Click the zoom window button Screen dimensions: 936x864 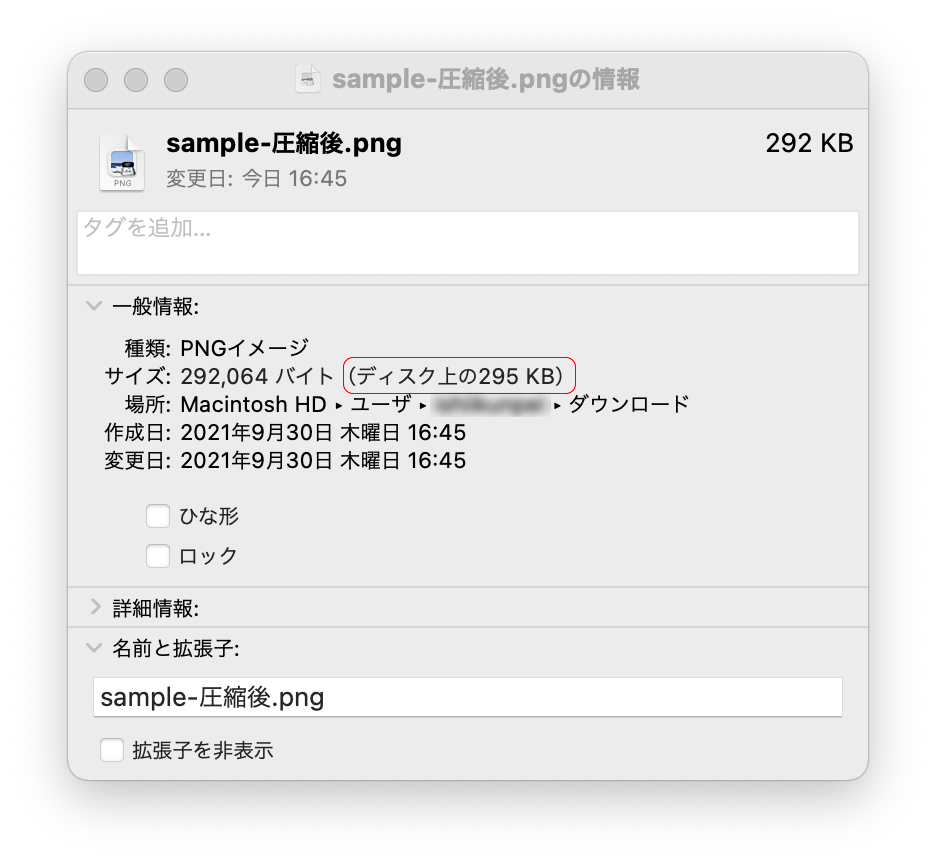176,80
